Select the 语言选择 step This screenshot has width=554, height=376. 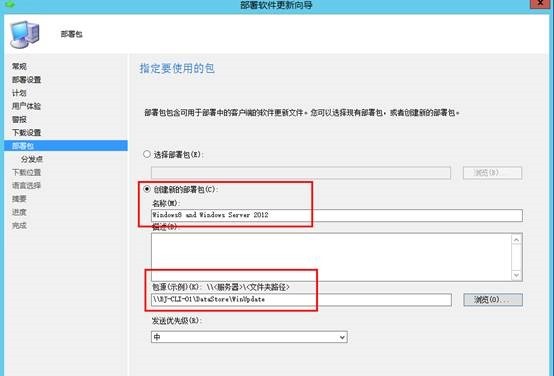pos(26,186)
